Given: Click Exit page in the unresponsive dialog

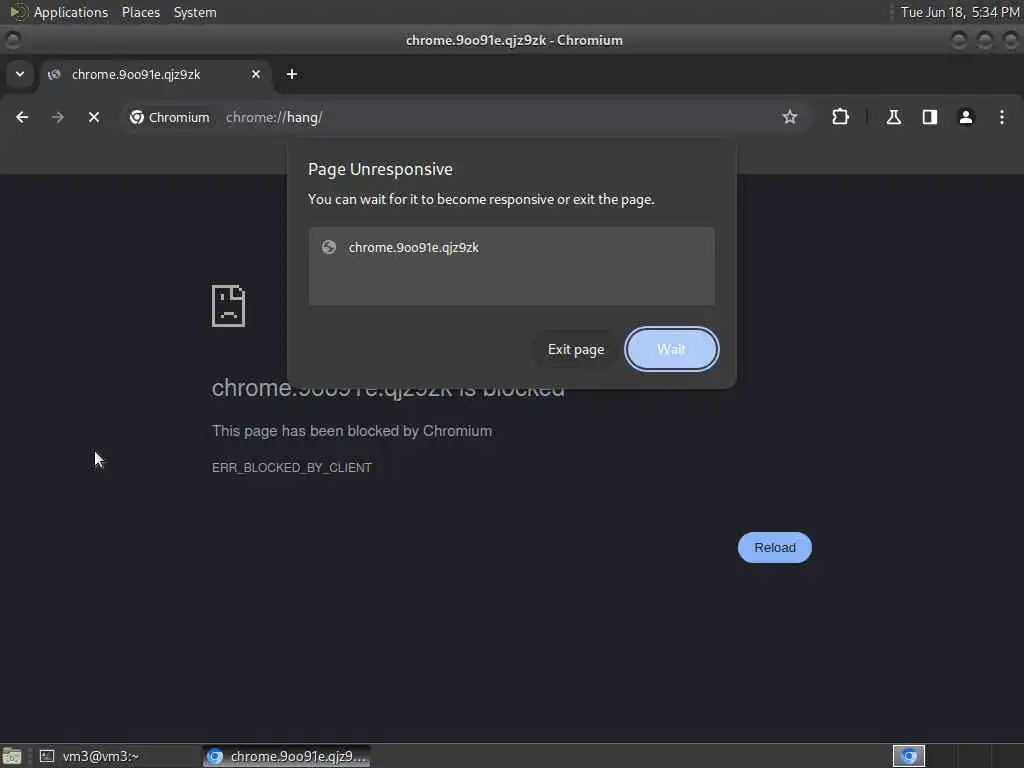Looking at the screenshot, I should point(576,349).
